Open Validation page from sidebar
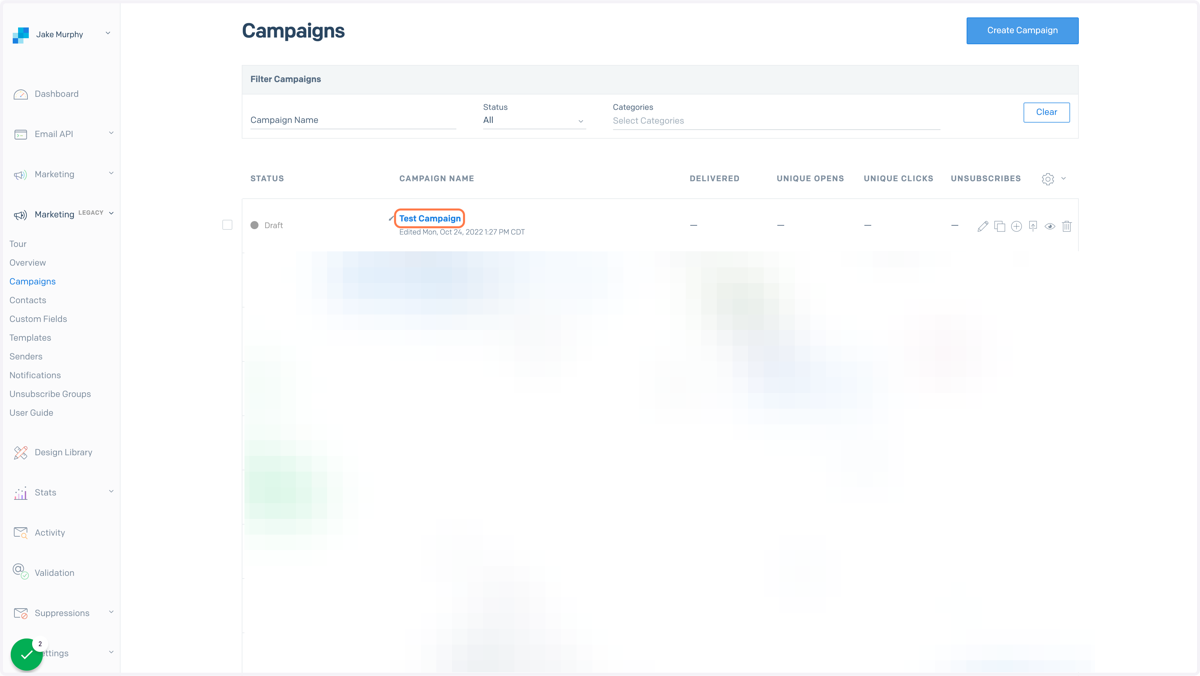The height and width of the screenshot is (676, 1200). tap(54, 573)
